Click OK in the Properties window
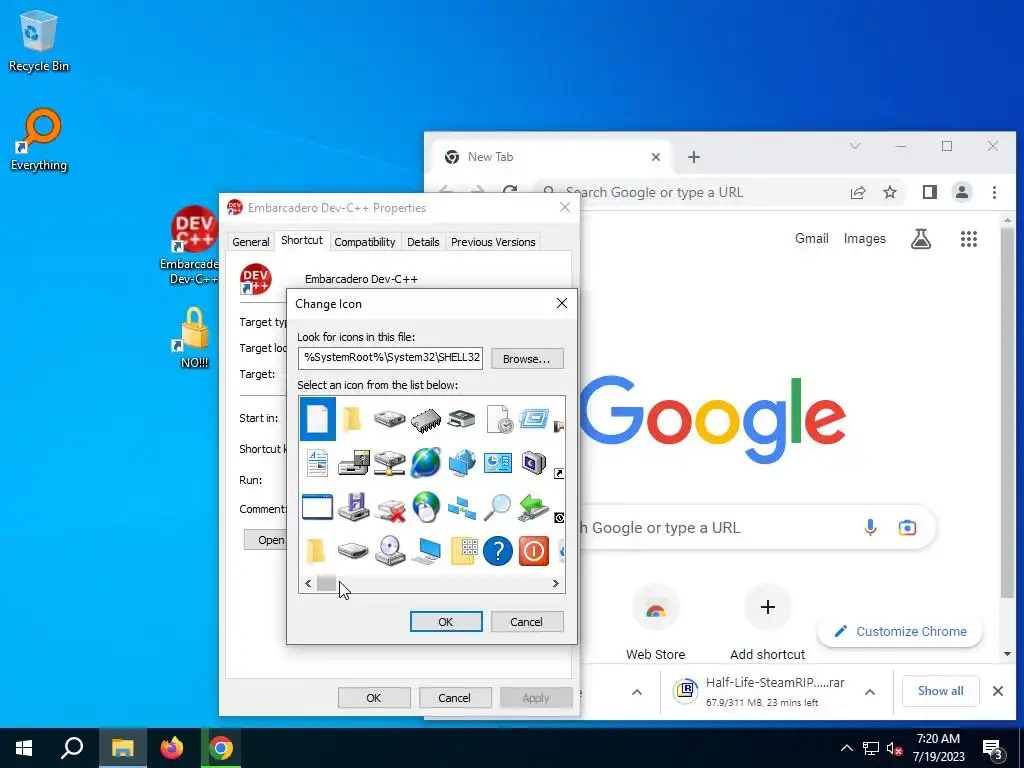Screen dimensions: 1024x768 click(x=374, y=697)
